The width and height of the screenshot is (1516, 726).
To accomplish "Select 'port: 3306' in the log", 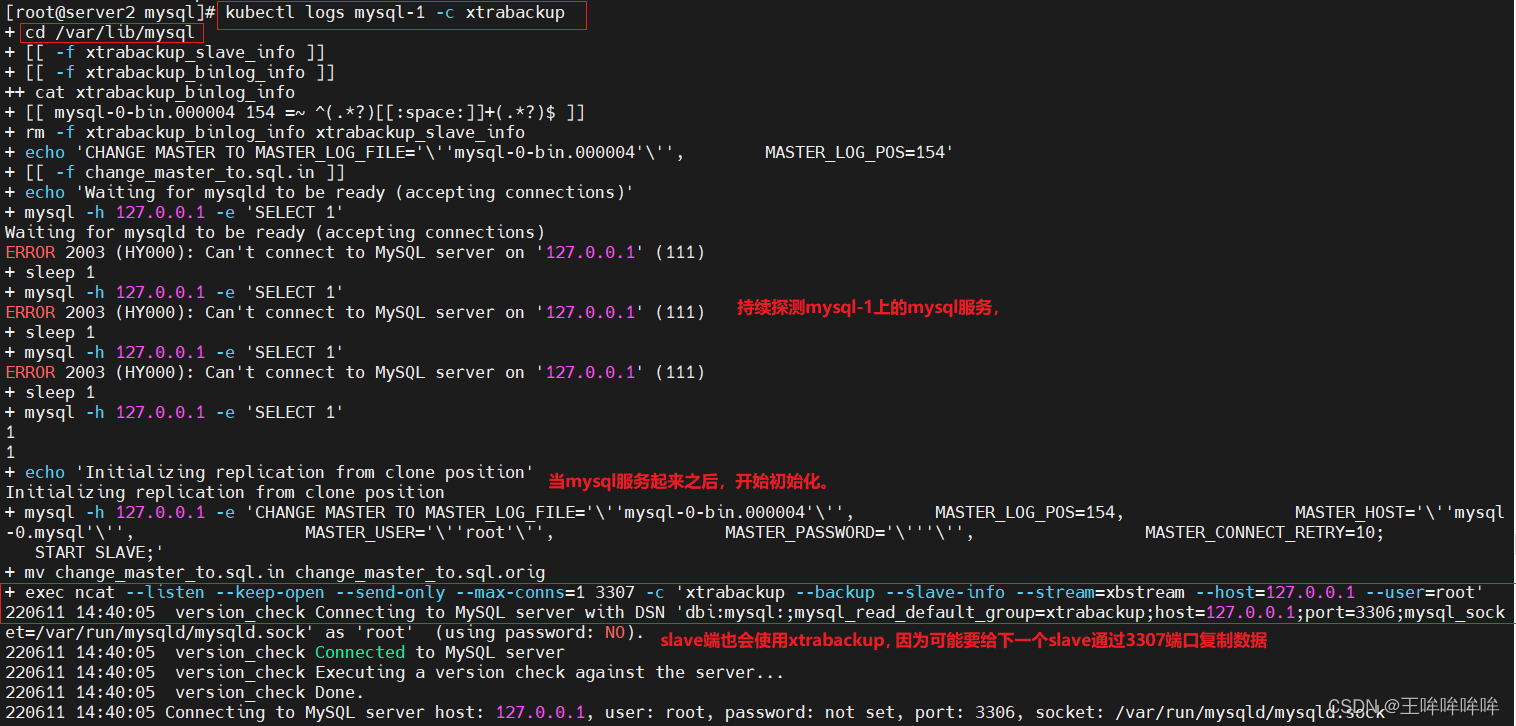I will [965, 713].
